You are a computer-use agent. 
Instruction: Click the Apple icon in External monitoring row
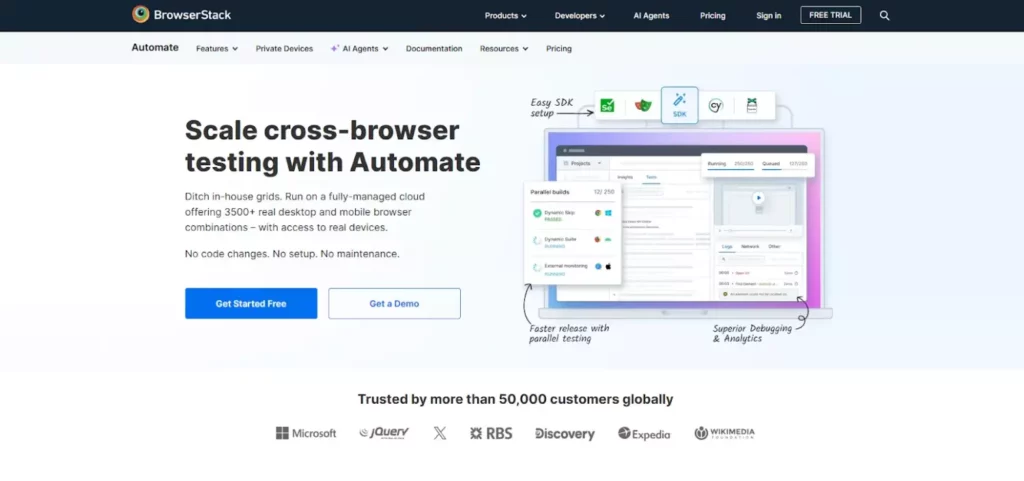[x=608, y=266]
